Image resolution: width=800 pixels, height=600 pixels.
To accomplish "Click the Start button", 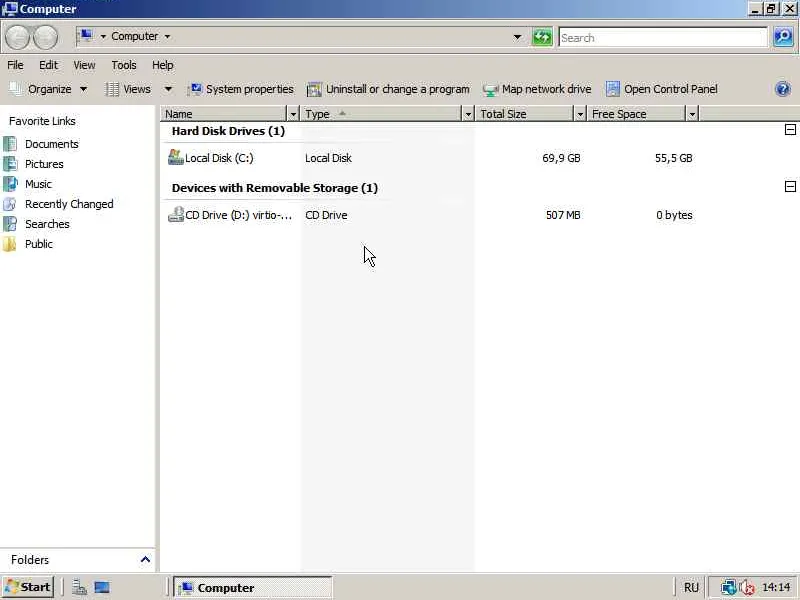I will click(28, 587).
